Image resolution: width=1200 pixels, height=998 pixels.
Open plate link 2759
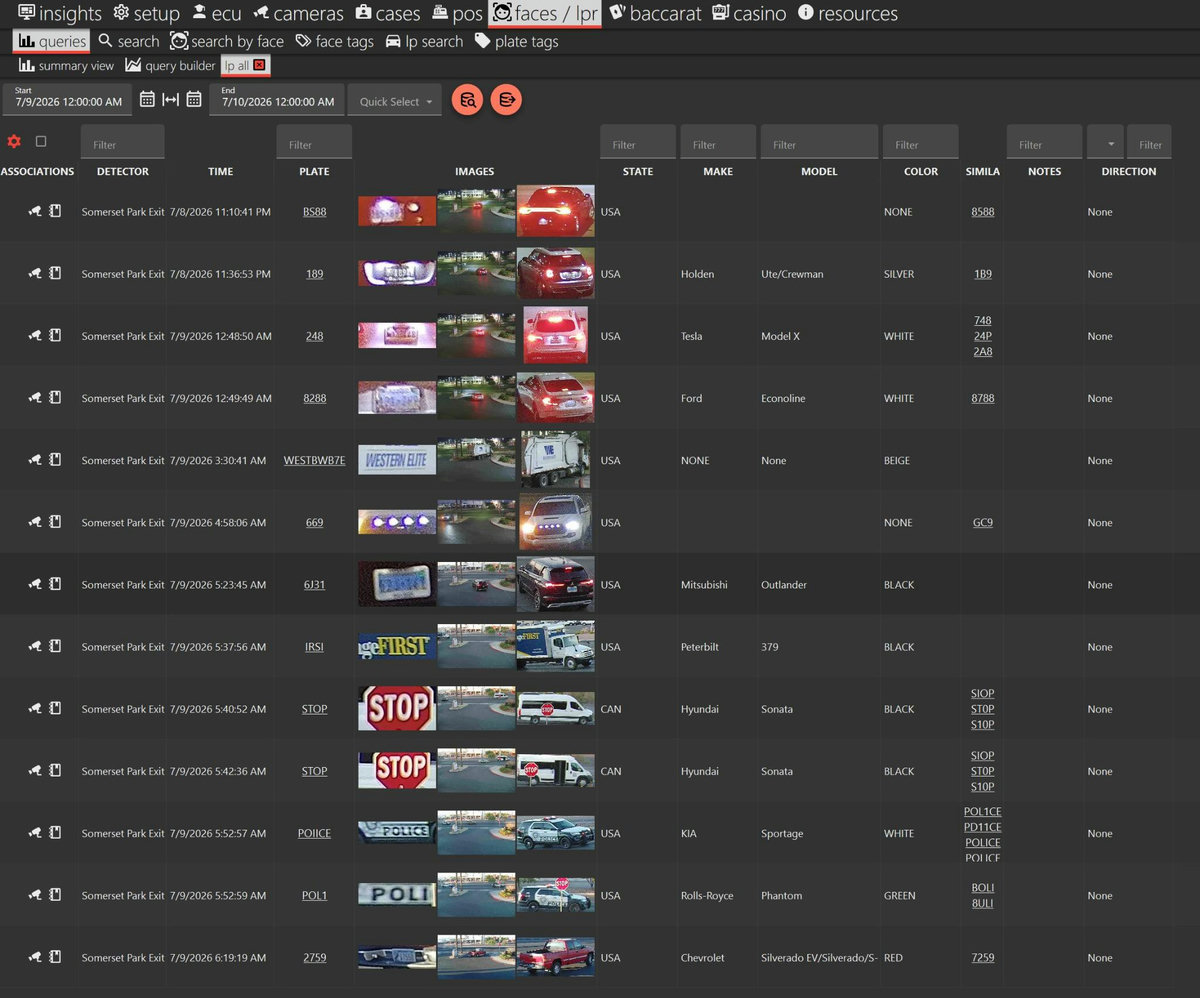point(314,958)
